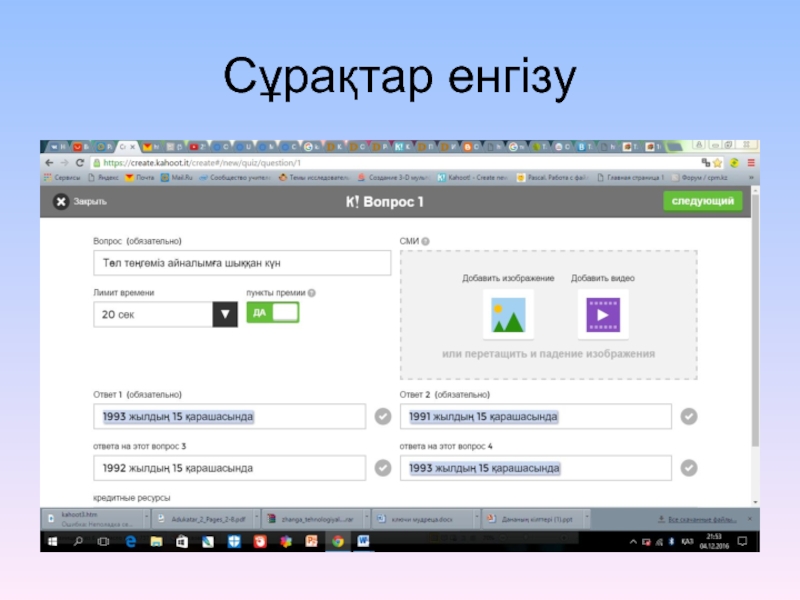The width and height of the screenshot is (800, 600).
Task: Open Windows notification center icon
Action: [742, 541]
